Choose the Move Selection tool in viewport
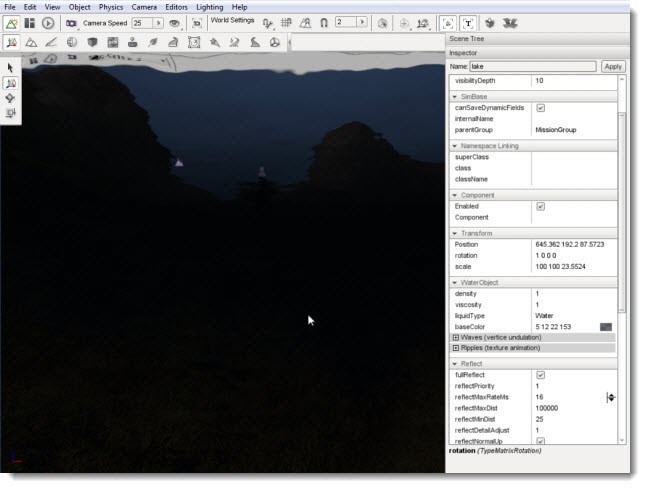This screenshot has width=645, height=488. [x=10, y=83]
